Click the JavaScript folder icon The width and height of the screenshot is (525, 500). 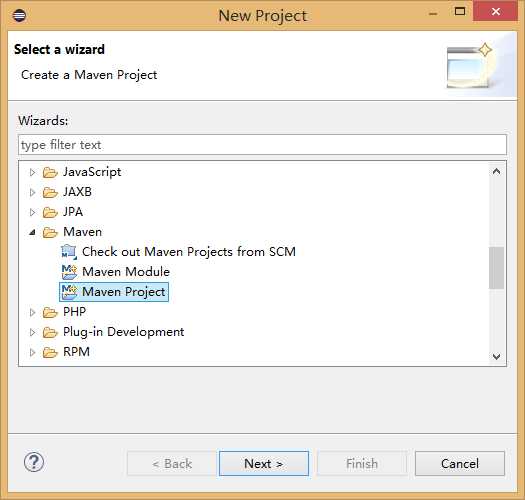[50, 172]
